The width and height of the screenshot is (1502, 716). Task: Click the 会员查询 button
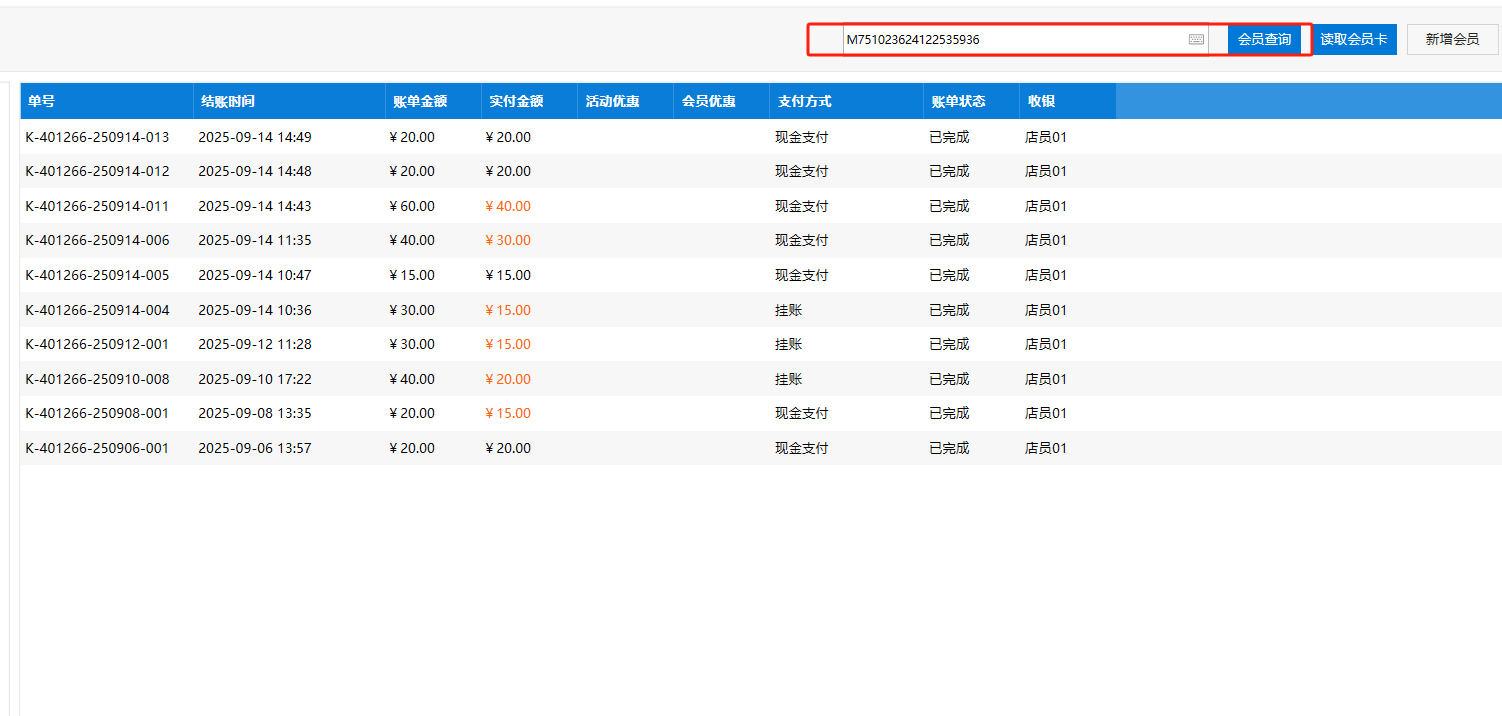tap(1264, 40)
